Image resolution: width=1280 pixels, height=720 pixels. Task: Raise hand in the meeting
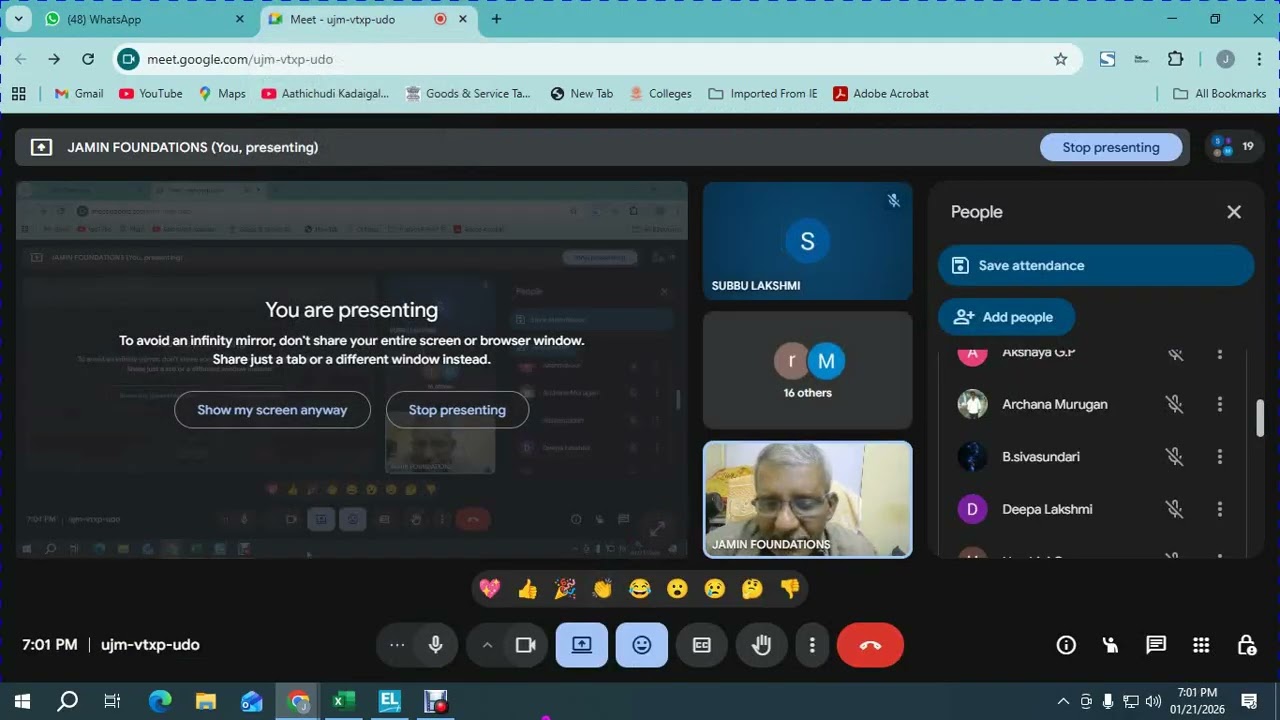coord(762,645)
